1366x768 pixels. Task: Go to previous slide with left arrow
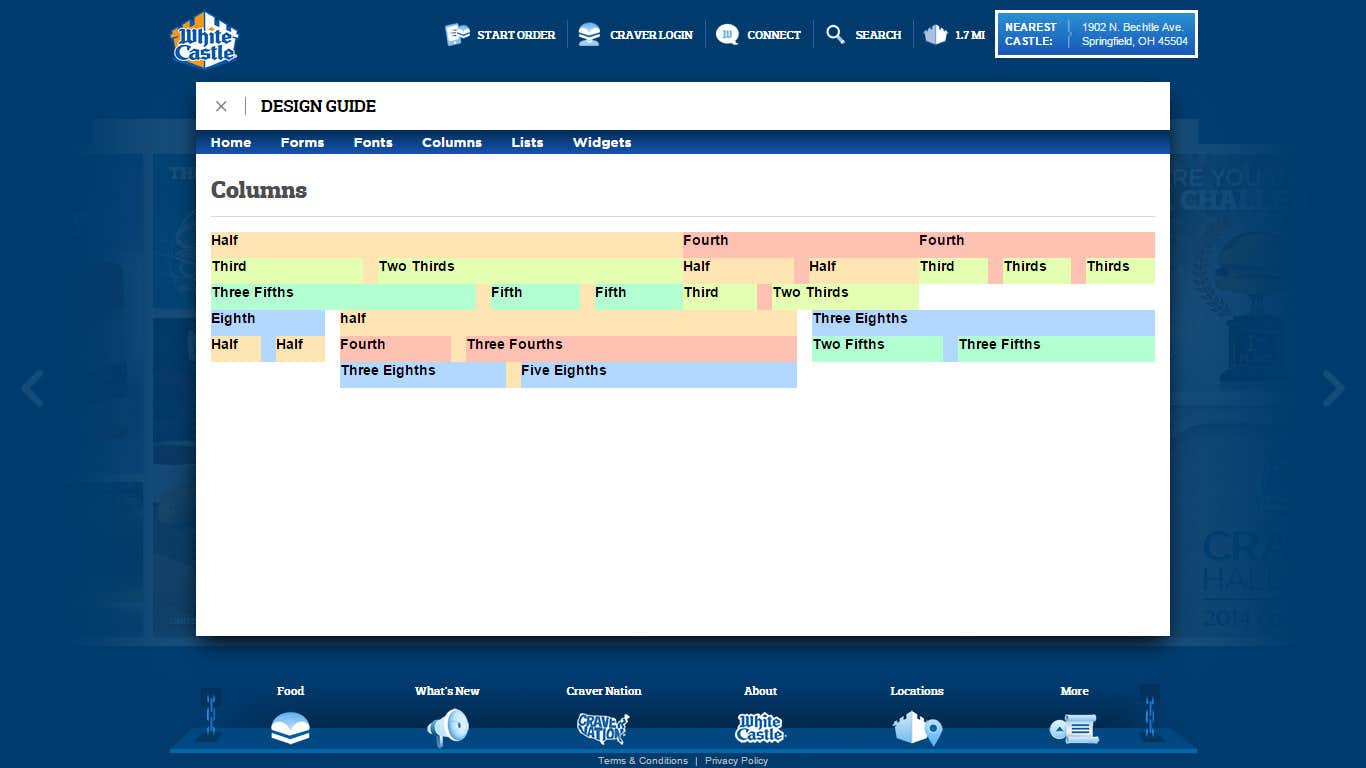click(x=33, y=388)
